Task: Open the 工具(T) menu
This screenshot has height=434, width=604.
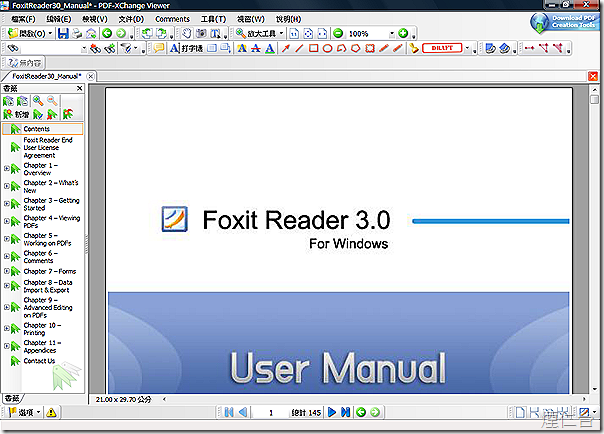Action: 213,19
